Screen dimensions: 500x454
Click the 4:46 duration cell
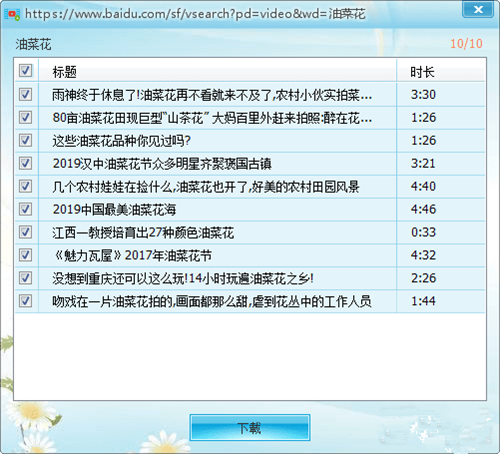click(423, 209)
